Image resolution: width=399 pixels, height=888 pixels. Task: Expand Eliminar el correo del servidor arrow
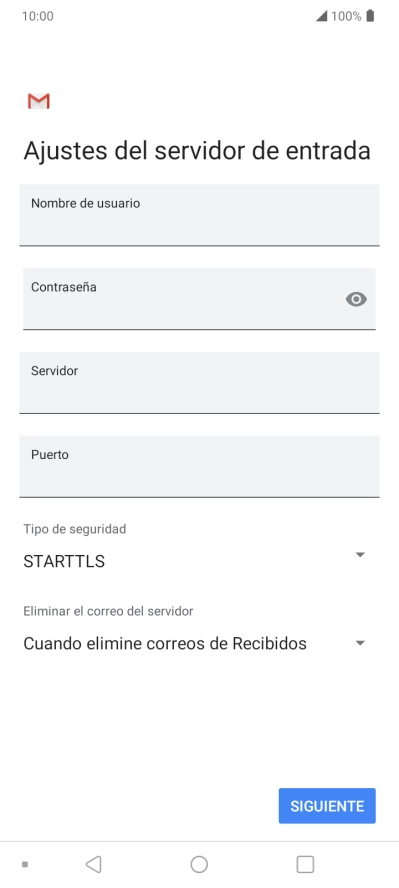point(360,643)
